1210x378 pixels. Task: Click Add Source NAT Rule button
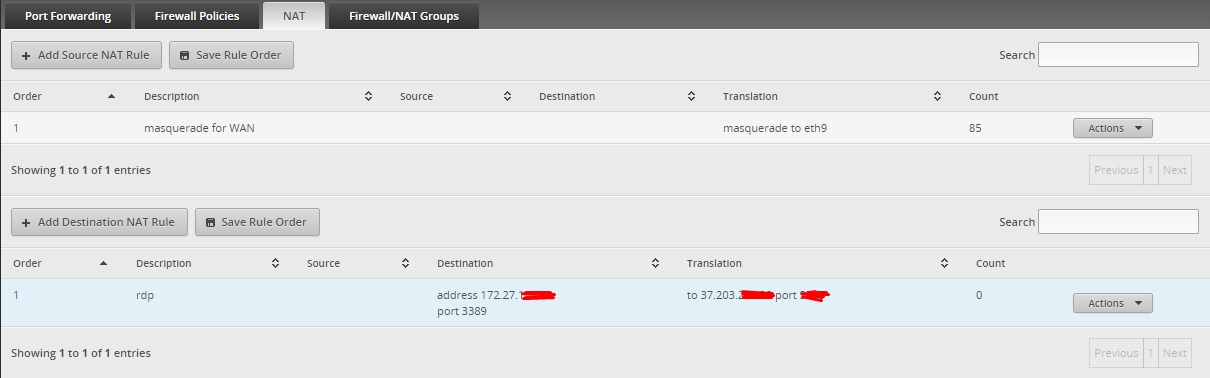click(x=86, y=55)
